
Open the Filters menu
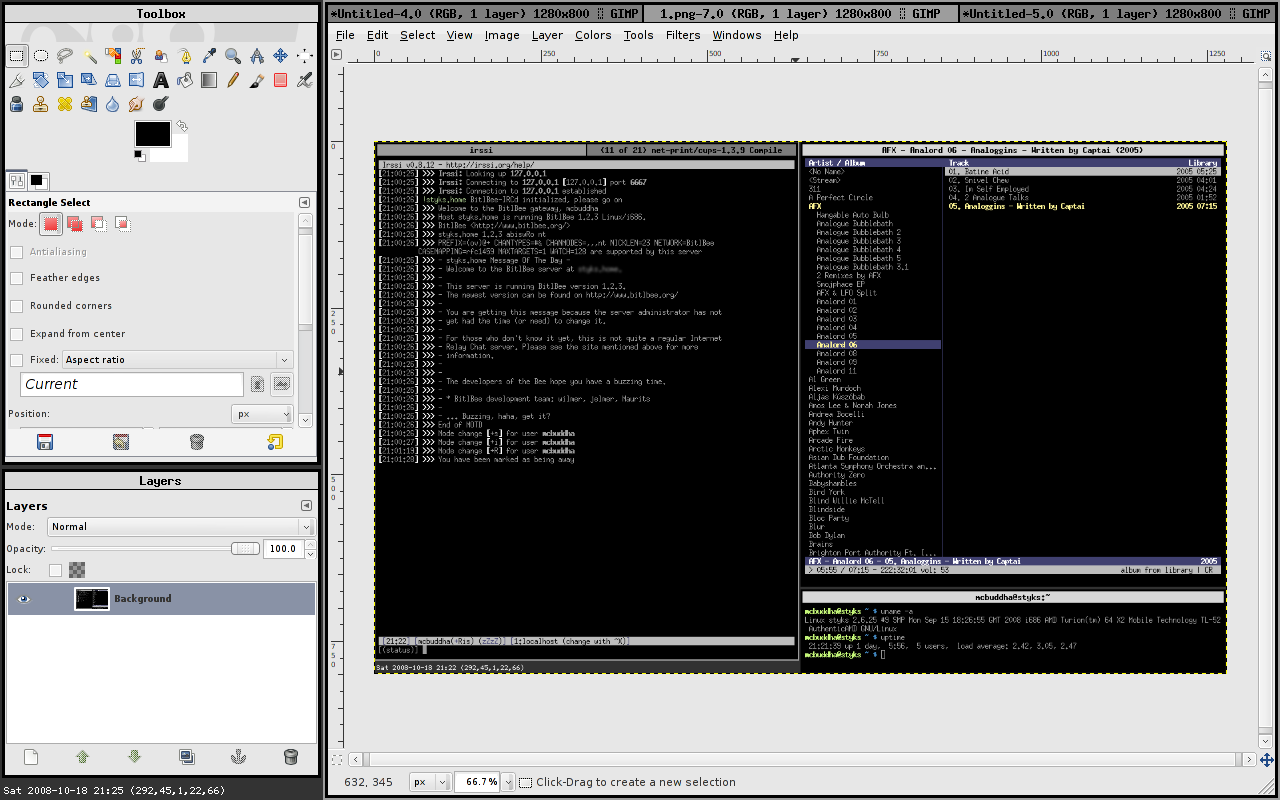click(x=683, y=35)
